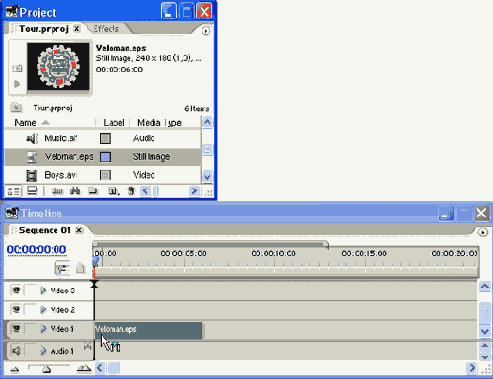Switch Project panel to Icon view
Screen dimensions: 493x379
[x=32, y=191]
